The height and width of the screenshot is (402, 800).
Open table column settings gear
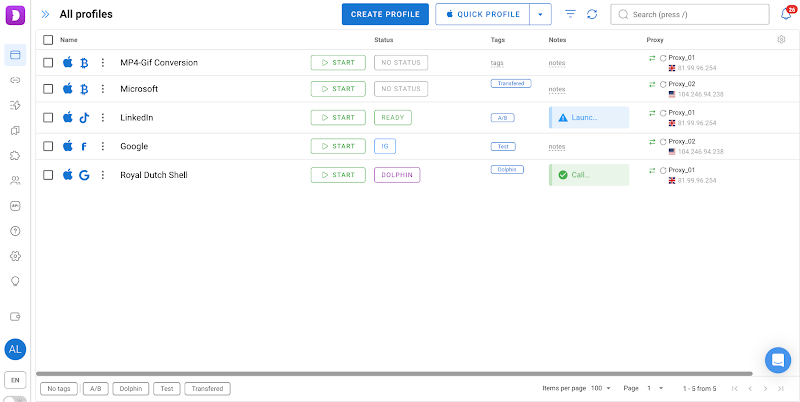(x=781, y=40)
